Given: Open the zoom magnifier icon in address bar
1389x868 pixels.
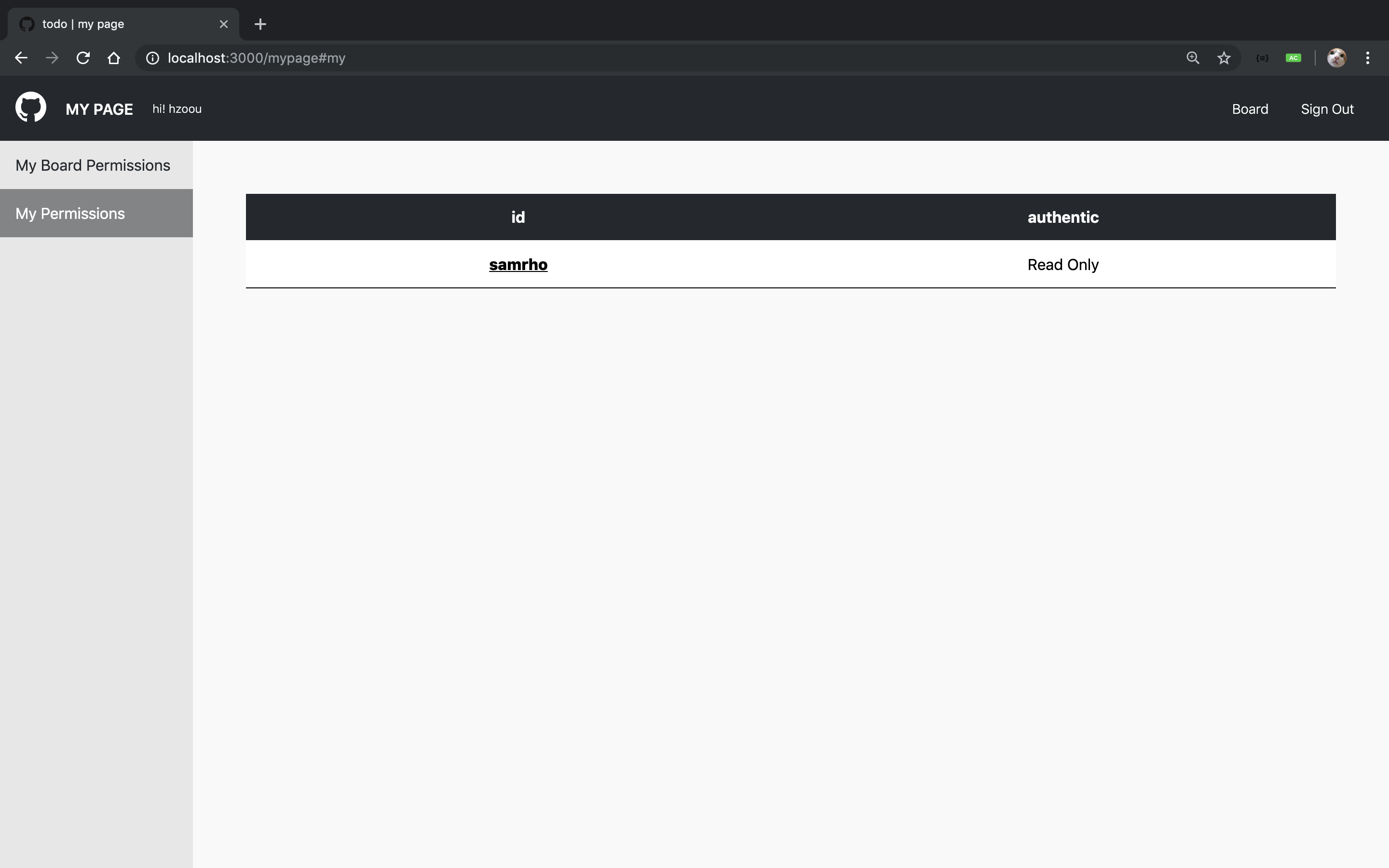Looking at the screenshot, I should (x=1193, y=58).
